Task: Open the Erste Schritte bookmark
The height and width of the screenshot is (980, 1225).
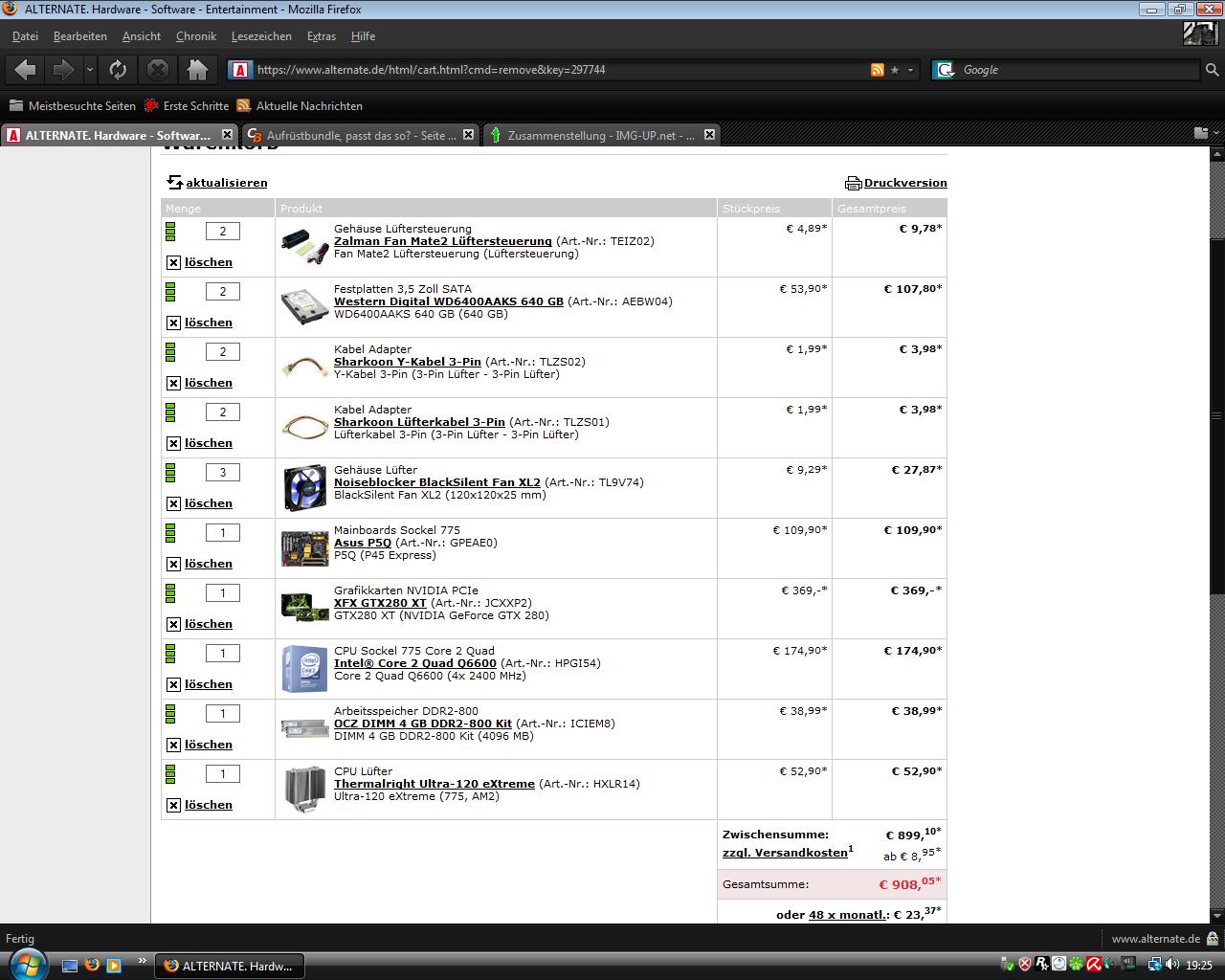Action: pyautogui.click(x=187, y=106)
